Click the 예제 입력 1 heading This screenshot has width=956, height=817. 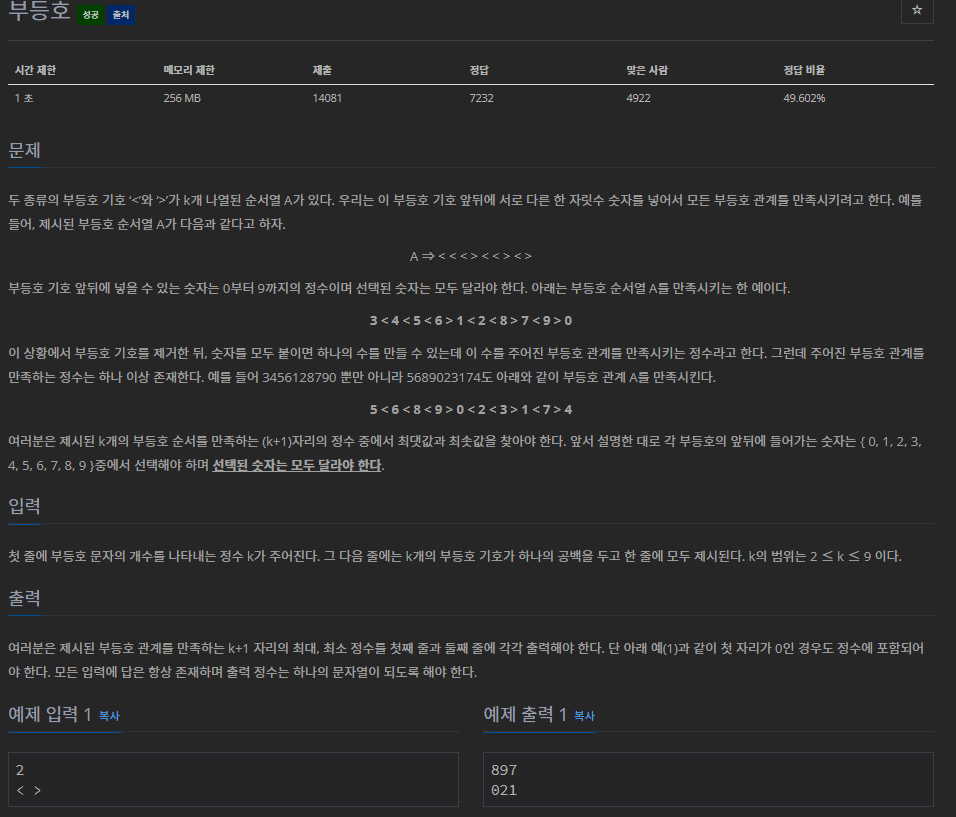coord(49,714)
